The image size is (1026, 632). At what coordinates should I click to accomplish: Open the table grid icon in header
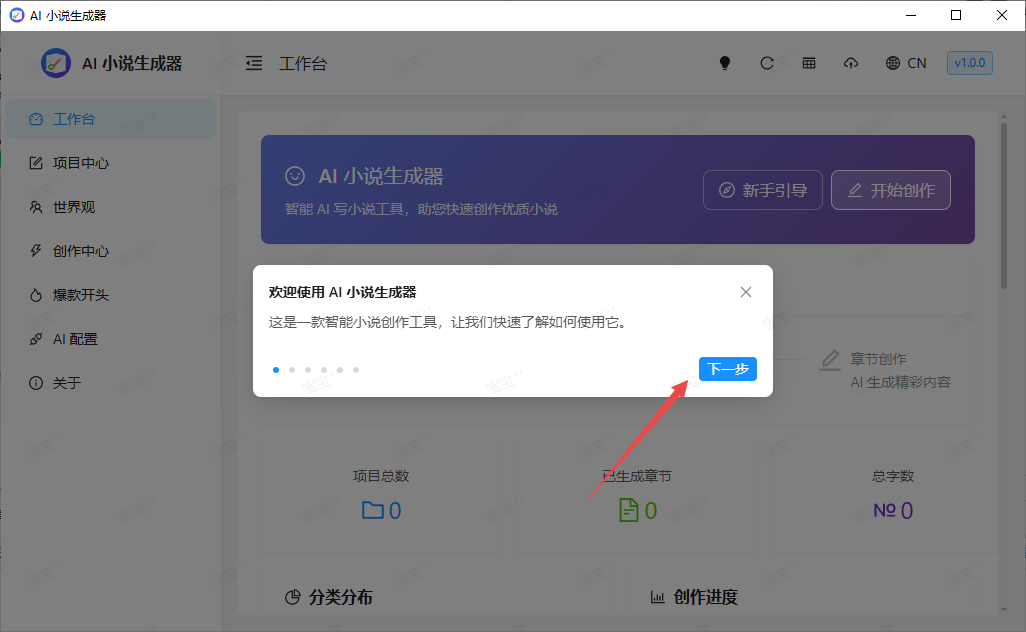pyautogui.click(x=809, y=63)
